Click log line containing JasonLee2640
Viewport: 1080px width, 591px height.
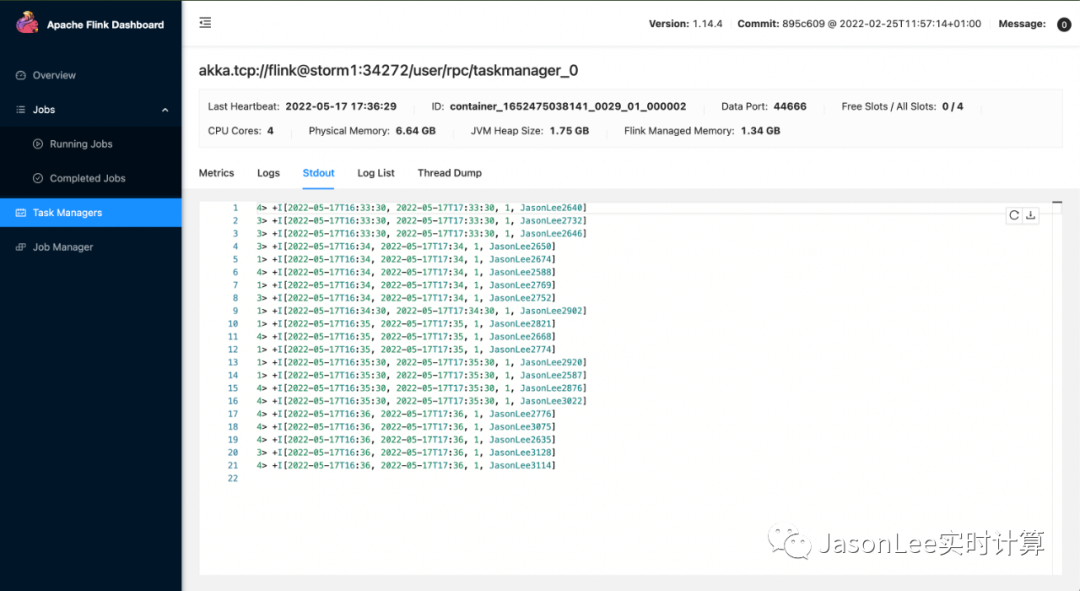tap(422, 208)
